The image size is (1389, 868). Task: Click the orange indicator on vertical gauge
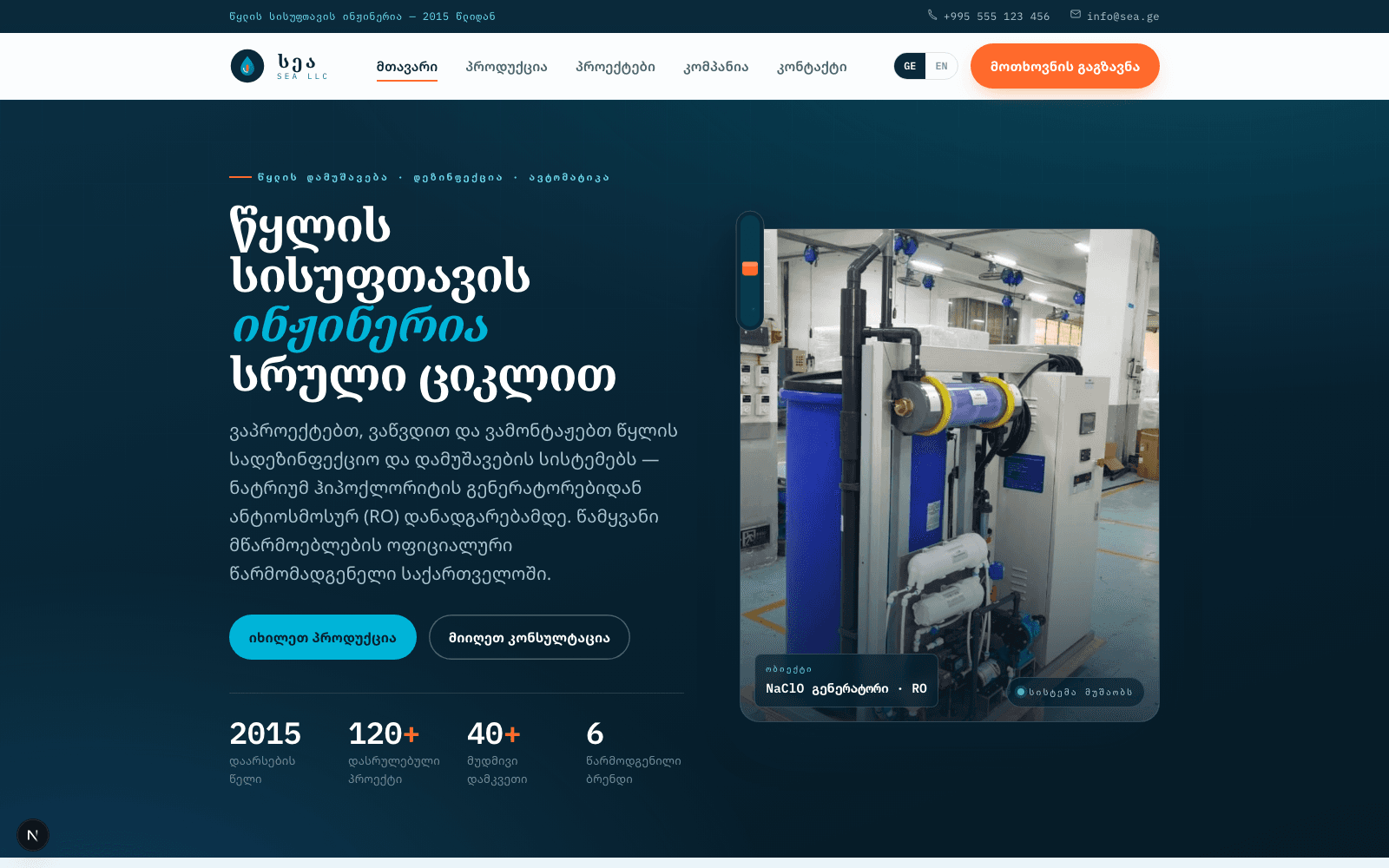(x=750, y=268)
